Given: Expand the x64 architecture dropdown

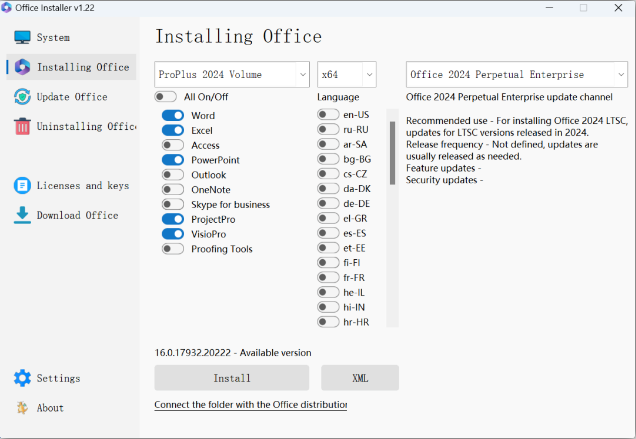Looking at the screenshot, I should click(346, 74).
